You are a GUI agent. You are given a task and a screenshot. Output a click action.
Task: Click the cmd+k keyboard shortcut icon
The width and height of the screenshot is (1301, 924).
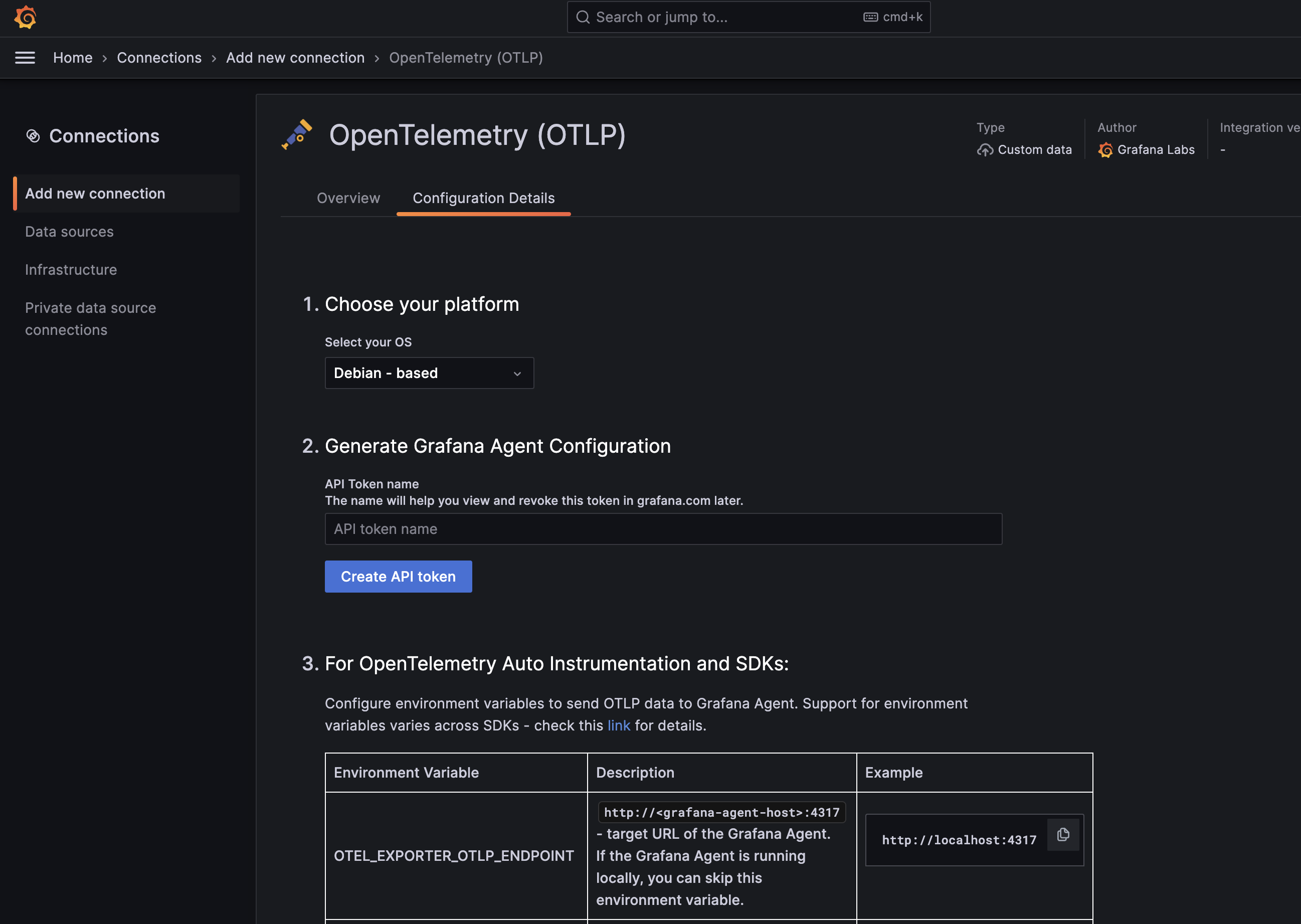(870, 17)
